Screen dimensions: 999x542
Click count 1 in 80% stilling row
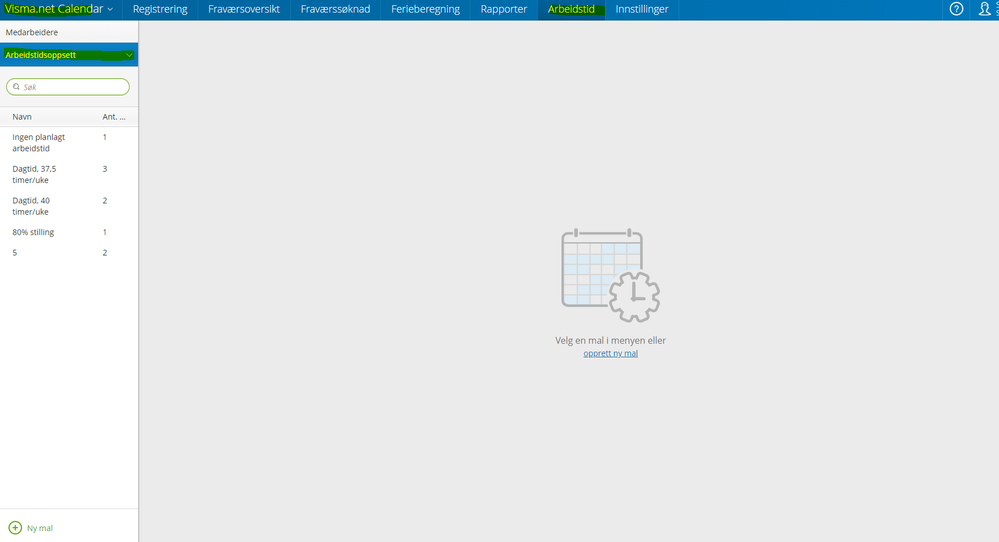[x=105, y=232]
